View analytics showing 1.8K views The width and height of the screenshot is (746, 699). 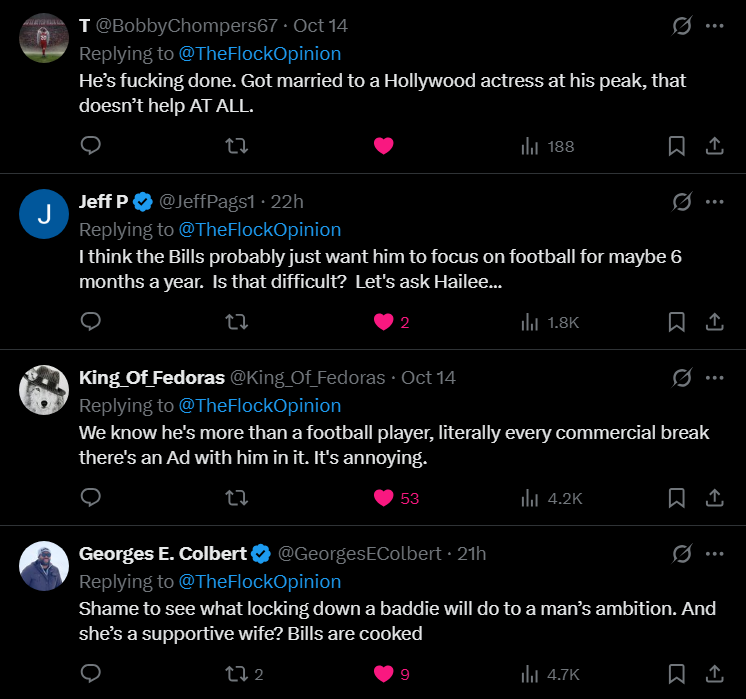point(549,322)
